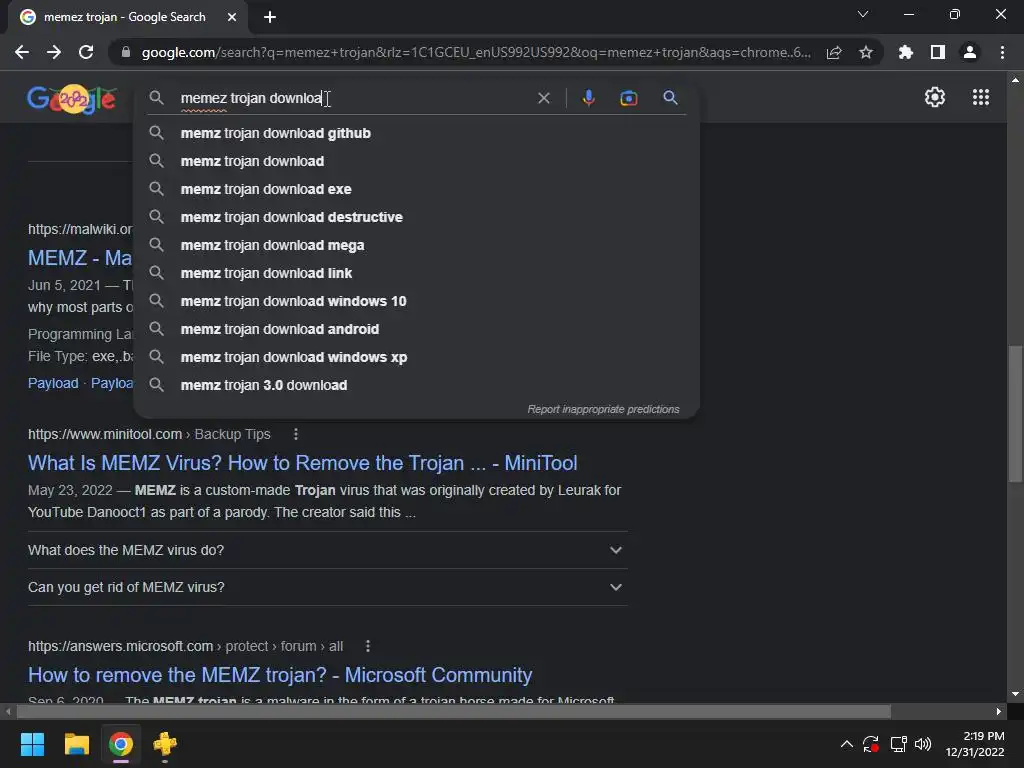The height and width of the screenshot is (768, 1024).
Task: Click into the Google search text field
Action: coord(353,98)
